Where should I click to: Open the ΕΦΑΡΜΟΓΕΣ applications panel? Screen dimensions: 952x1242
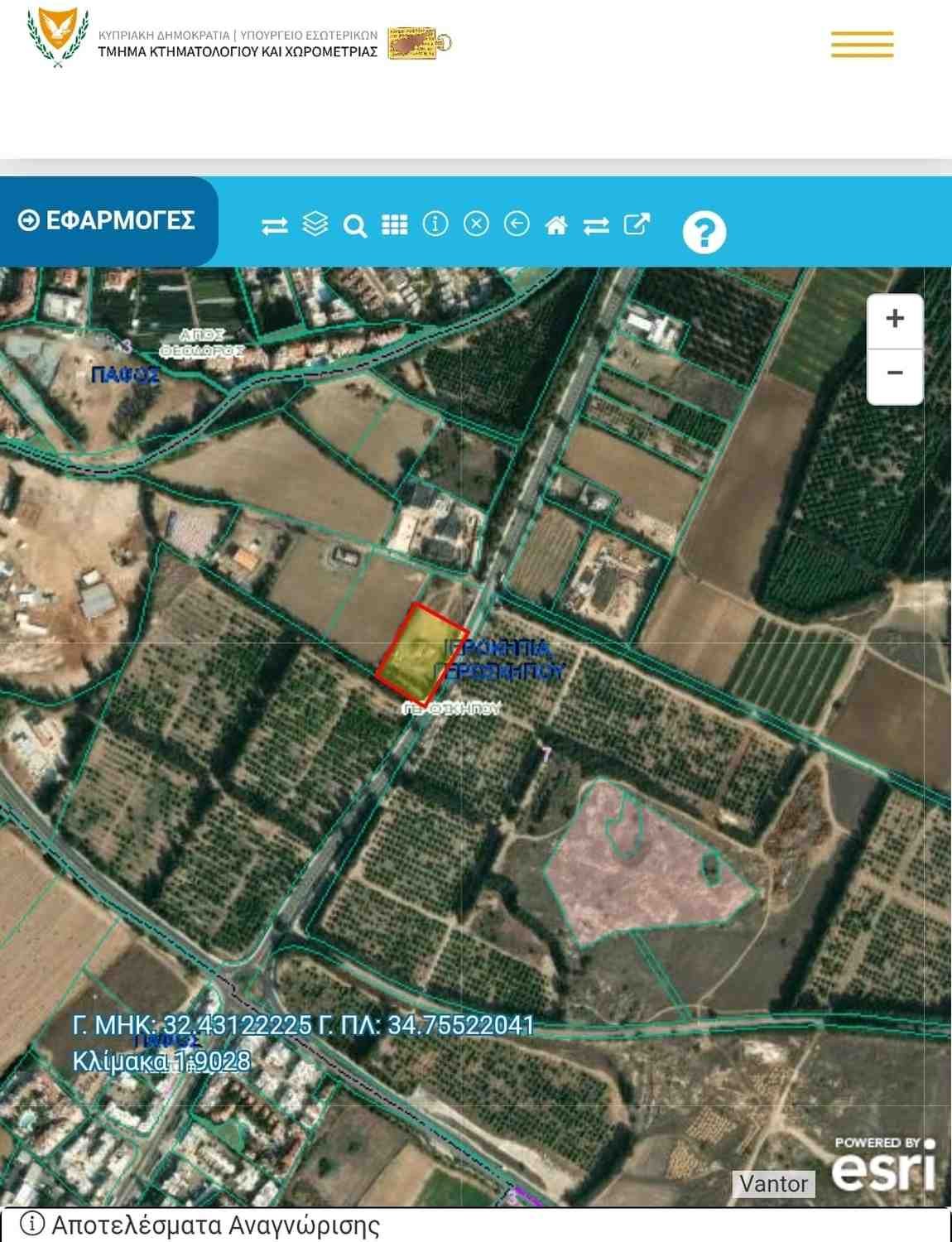[x=108, y=221]
